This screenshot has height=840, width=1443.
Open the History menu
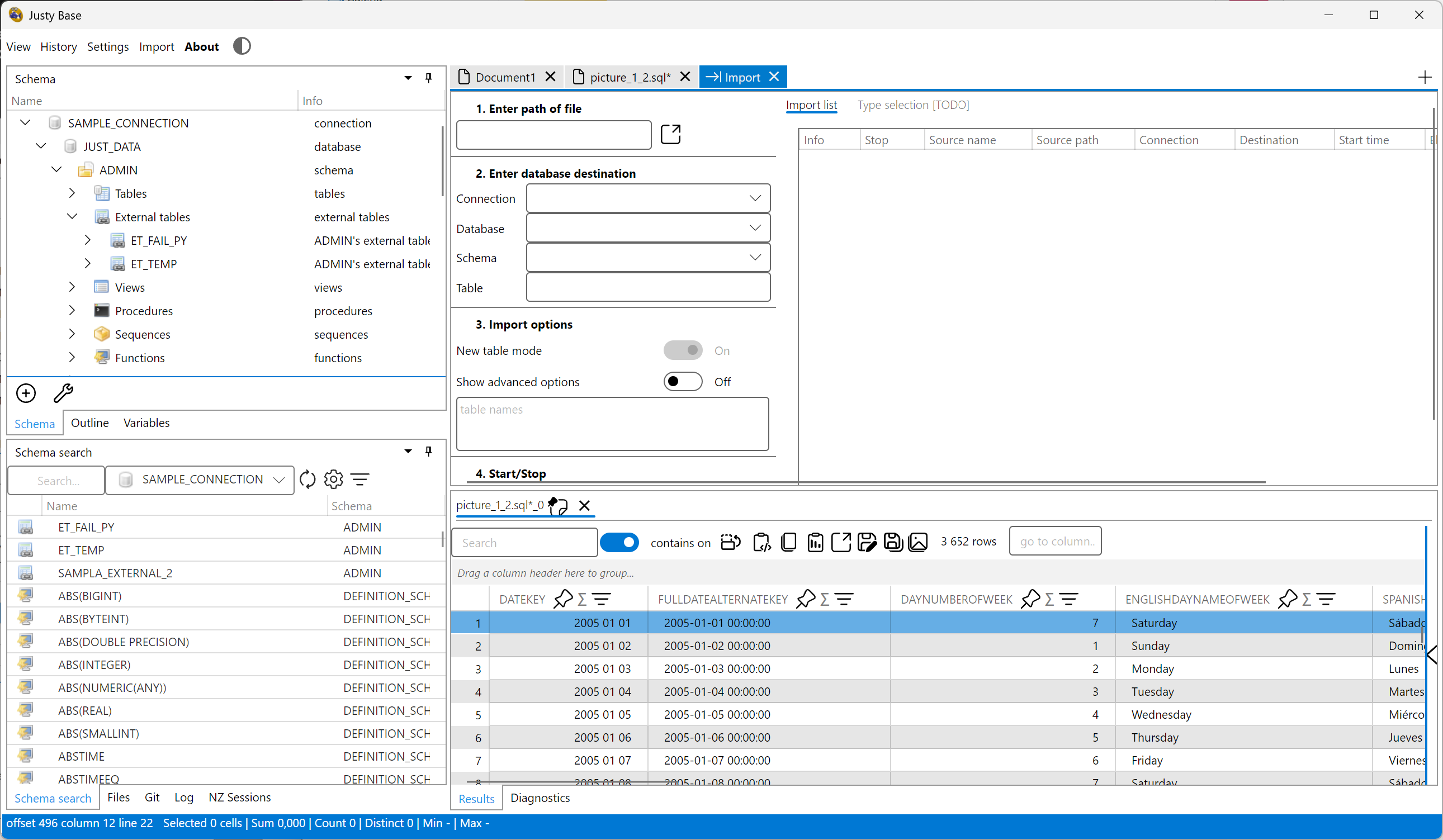(x=58, y=46)
